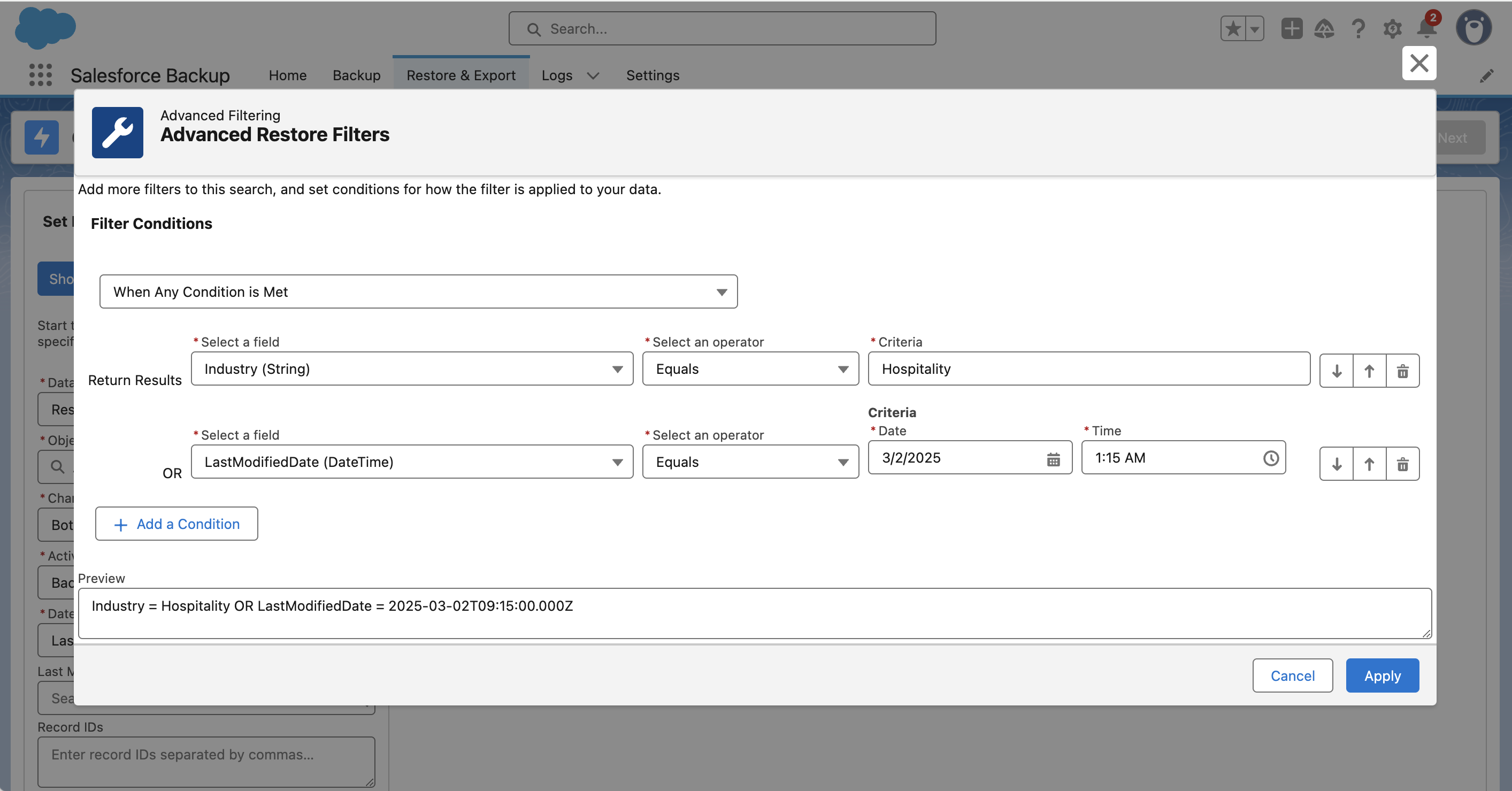Click the Salesforce Backup app name
The height and width of the screenshot is (791, 1512).
point(150,75)
